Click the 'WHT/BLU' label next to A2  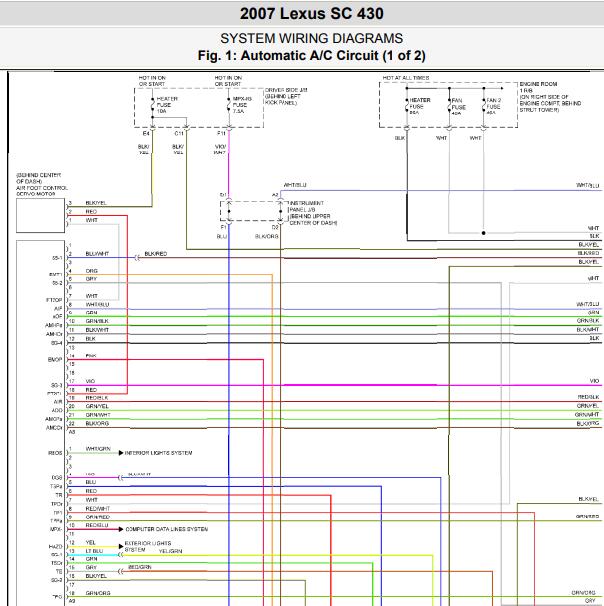295,185
